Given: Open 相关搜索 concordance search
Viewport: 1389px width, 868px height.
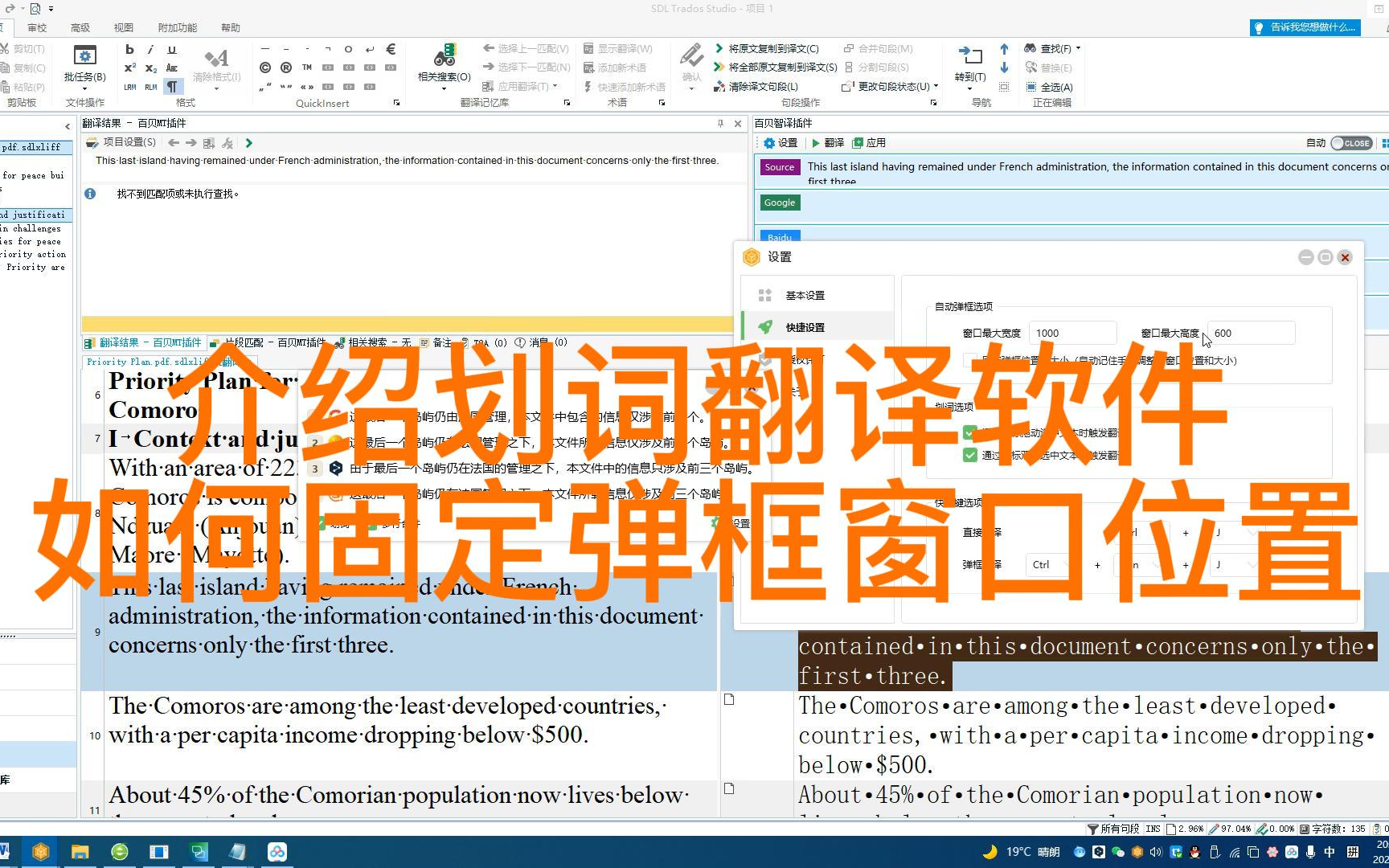Looking at the screenshot, I should tap(444, 66).
